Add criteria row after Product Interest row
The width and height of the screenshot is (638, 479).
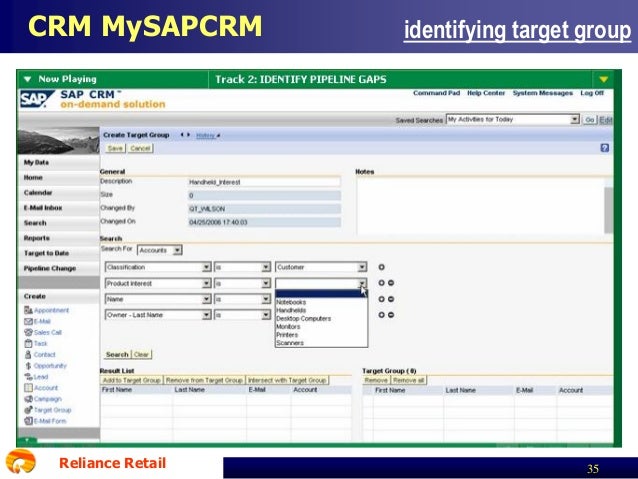(381, 283)
